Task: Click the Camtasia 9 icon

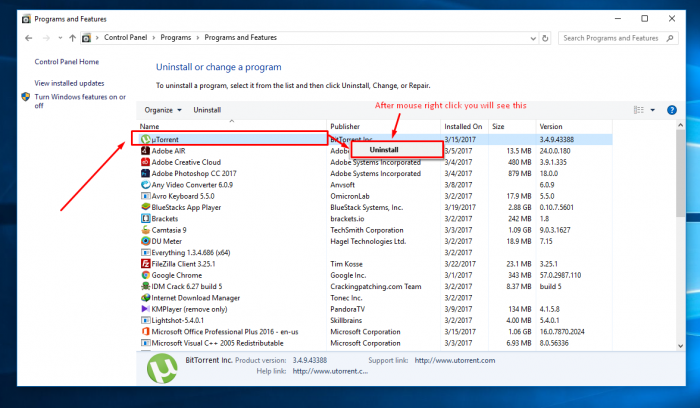Action: click(x=146, y=230)
